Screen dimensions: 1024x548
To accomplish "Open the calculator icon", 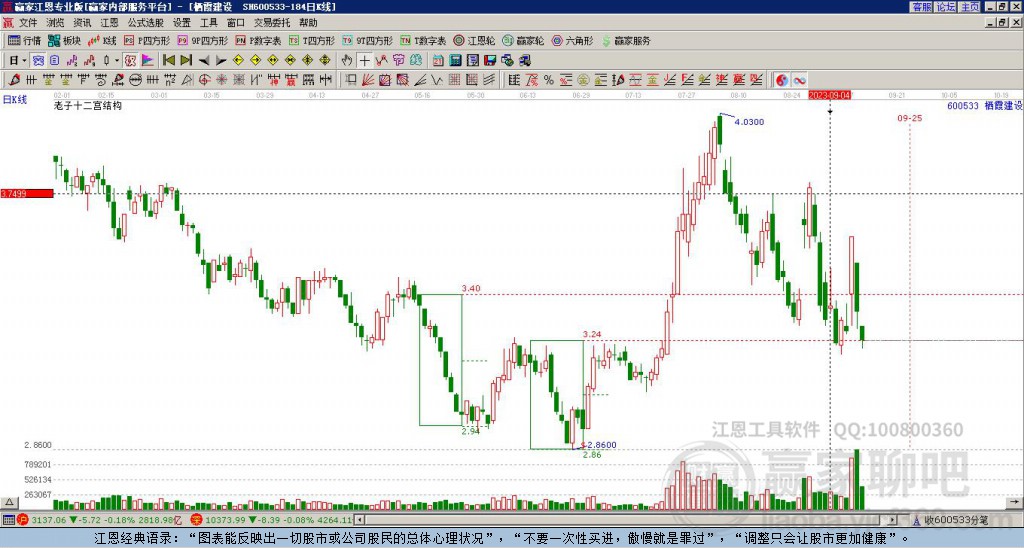I will [455, 61].
